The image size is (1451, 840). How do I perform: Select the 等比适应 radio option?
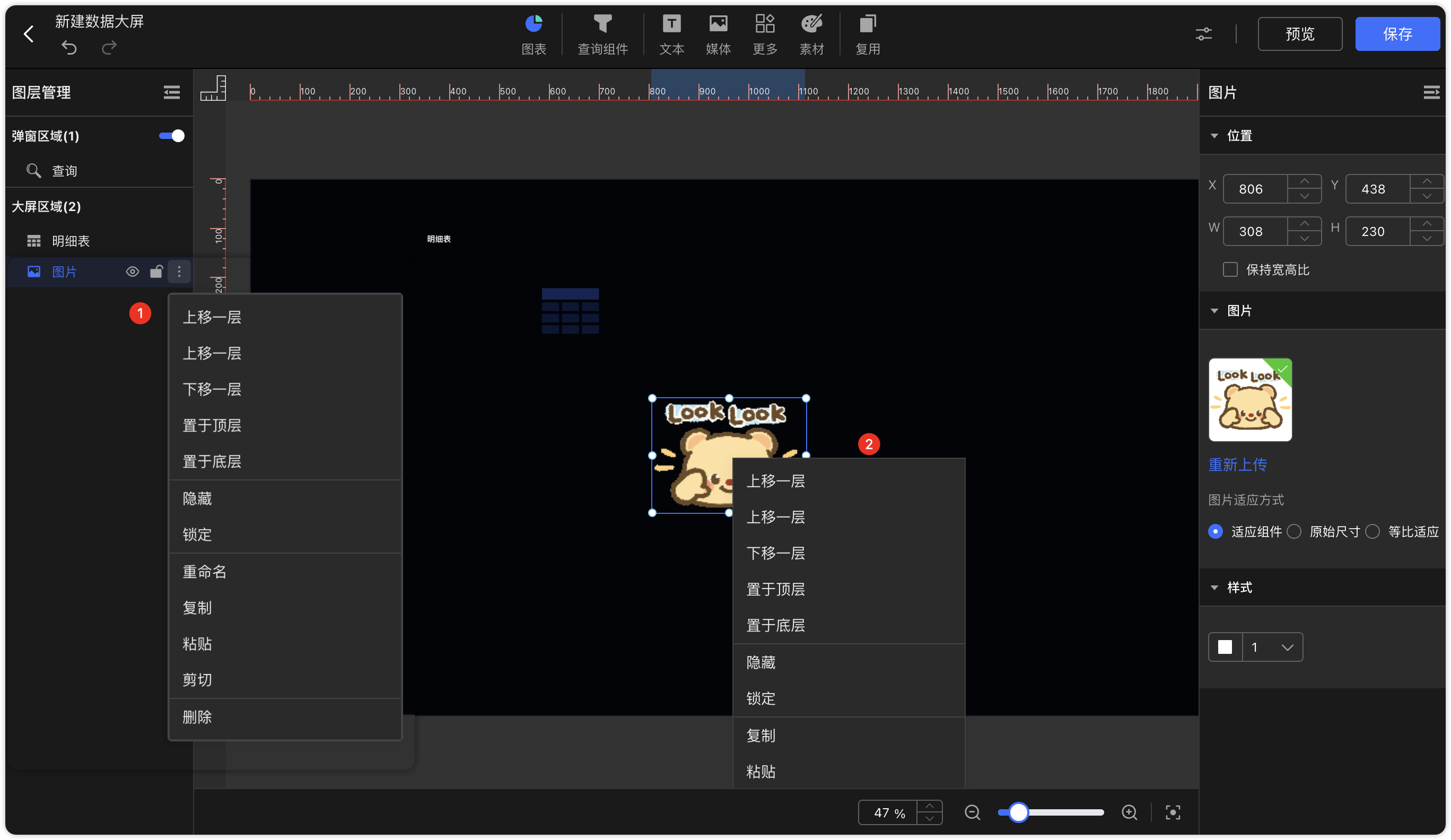(x=1372, y=531)
